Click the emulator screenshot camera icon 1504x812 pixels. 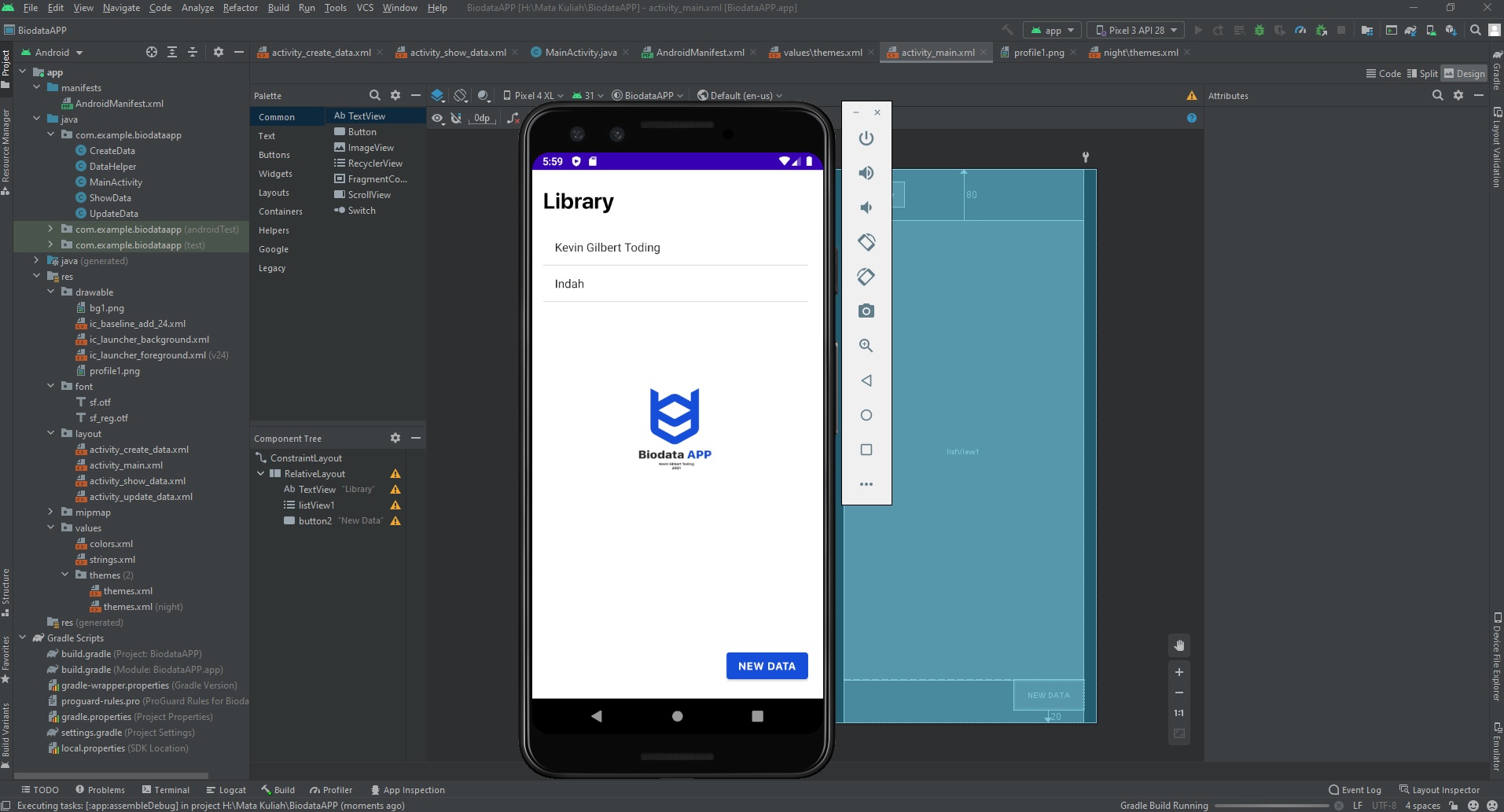[x=866, y=310]
